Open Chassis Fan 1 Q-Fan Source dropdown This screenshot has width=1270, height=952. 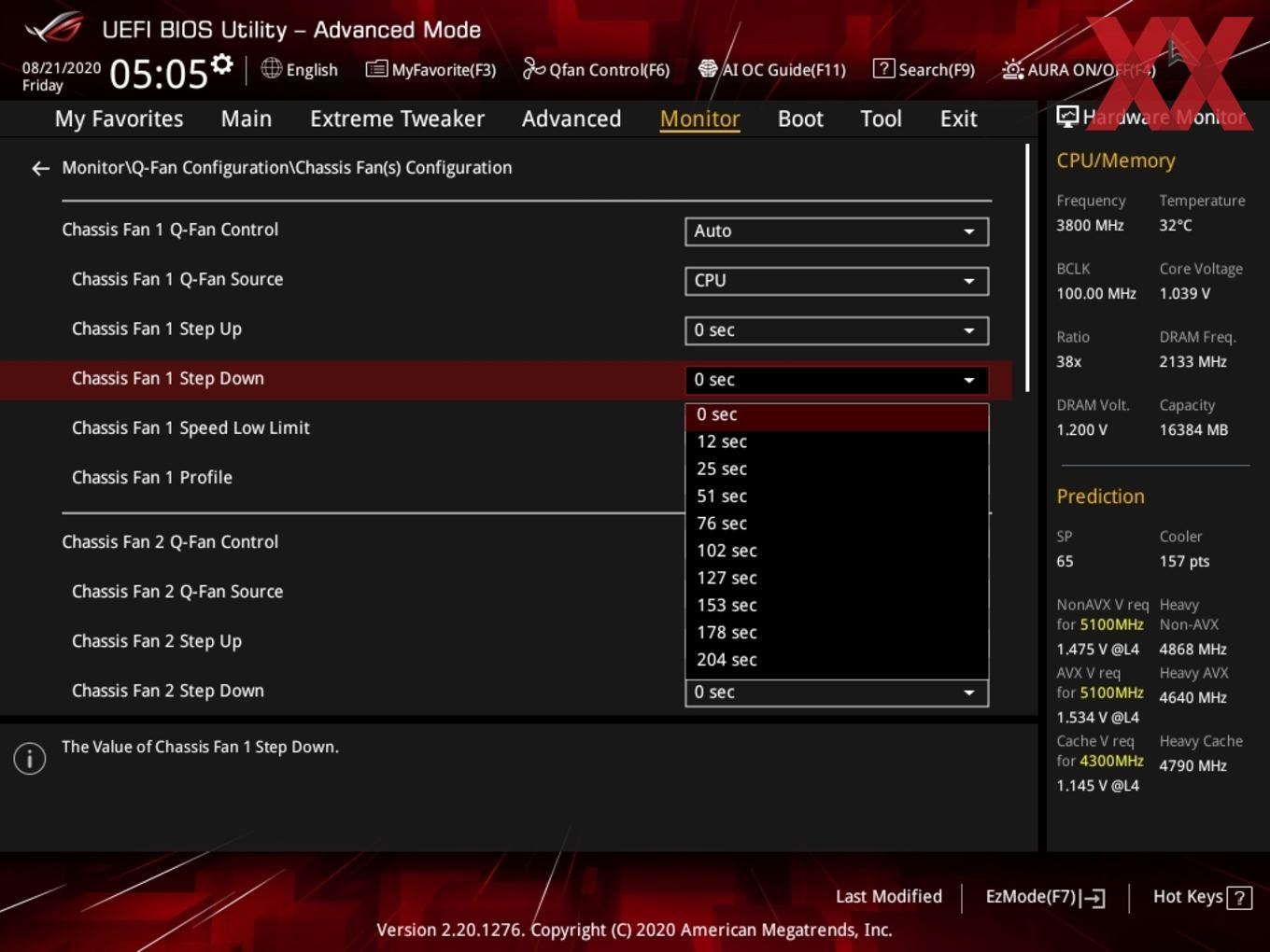click(x=837, y=281)
